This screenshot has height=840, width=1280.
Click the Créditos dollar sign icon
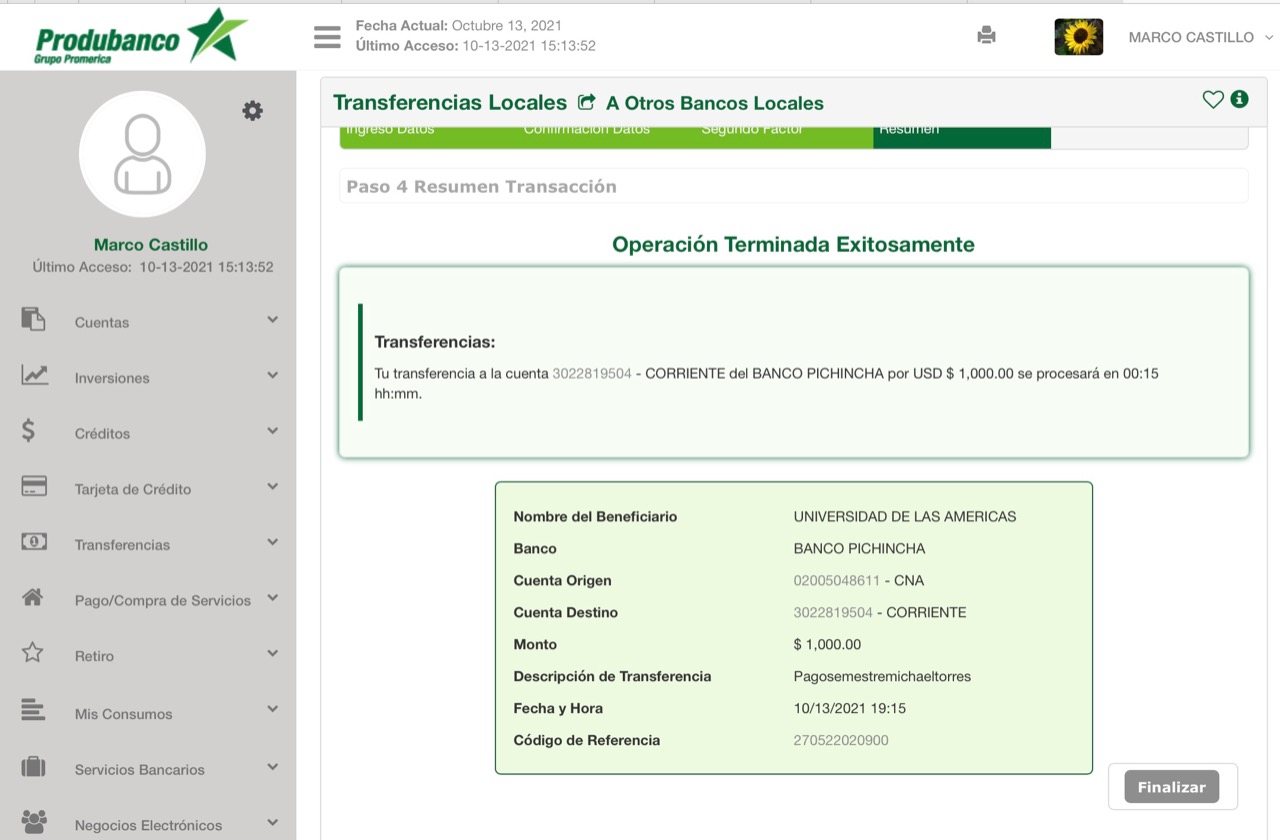[29, 431]
